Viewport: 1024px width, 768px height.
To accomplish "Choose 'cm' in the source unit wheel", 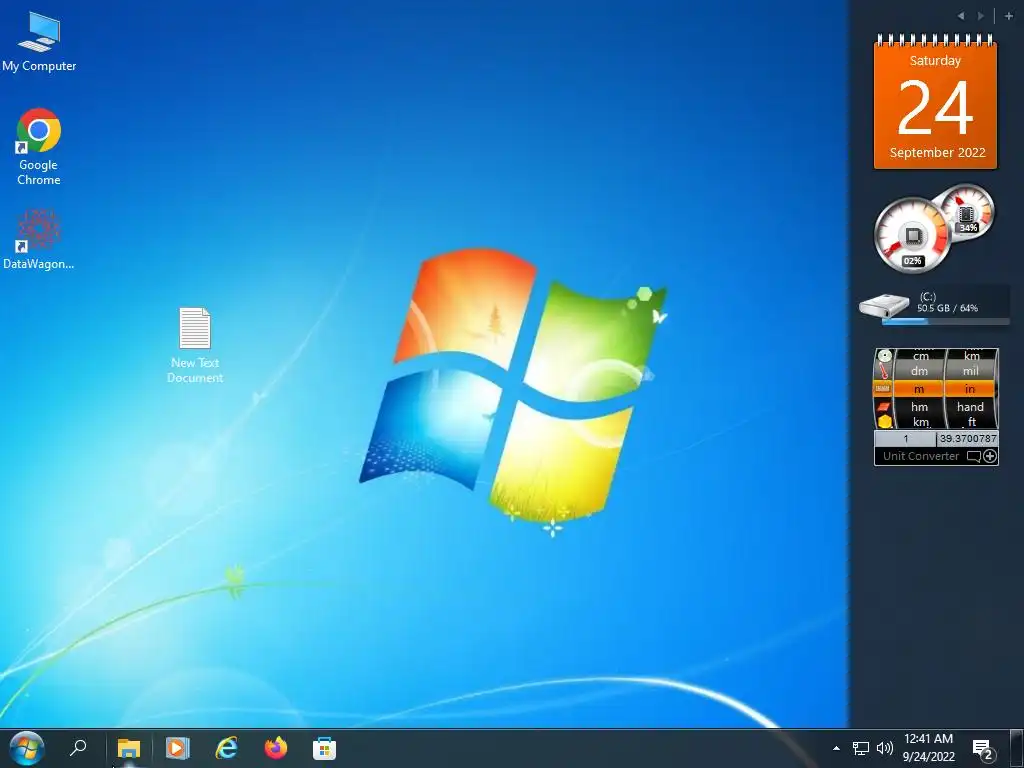I will coord(921,357).
